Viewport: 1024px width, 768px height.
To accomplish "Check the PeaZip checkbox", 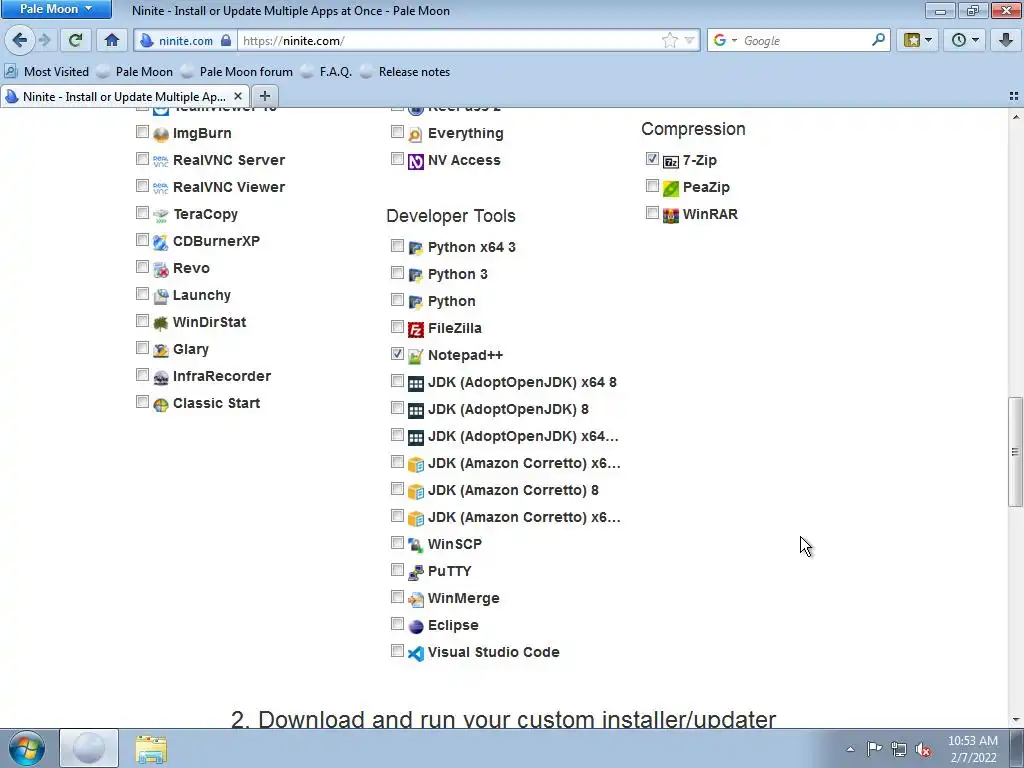I will [x=652, y=185].
